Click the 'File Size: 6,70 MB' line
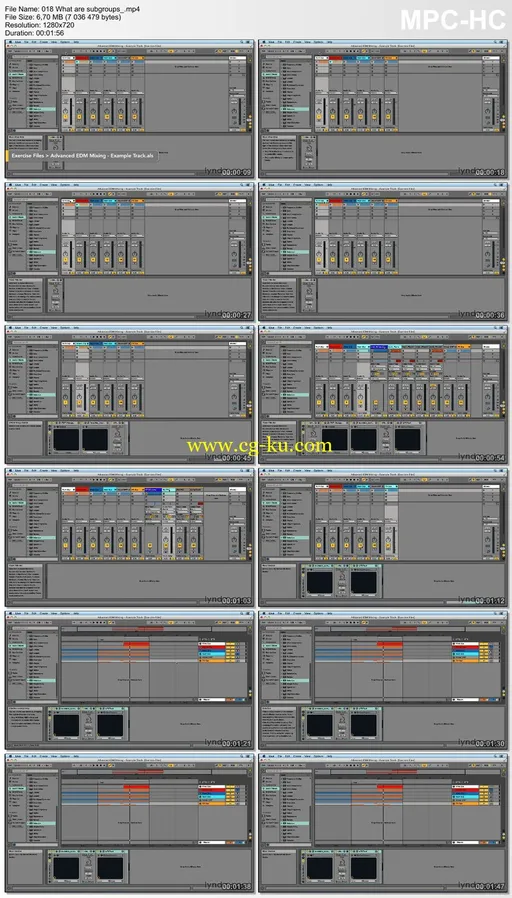Image resolution: width=512 pixels, height=898 pixels. [63, 17]
